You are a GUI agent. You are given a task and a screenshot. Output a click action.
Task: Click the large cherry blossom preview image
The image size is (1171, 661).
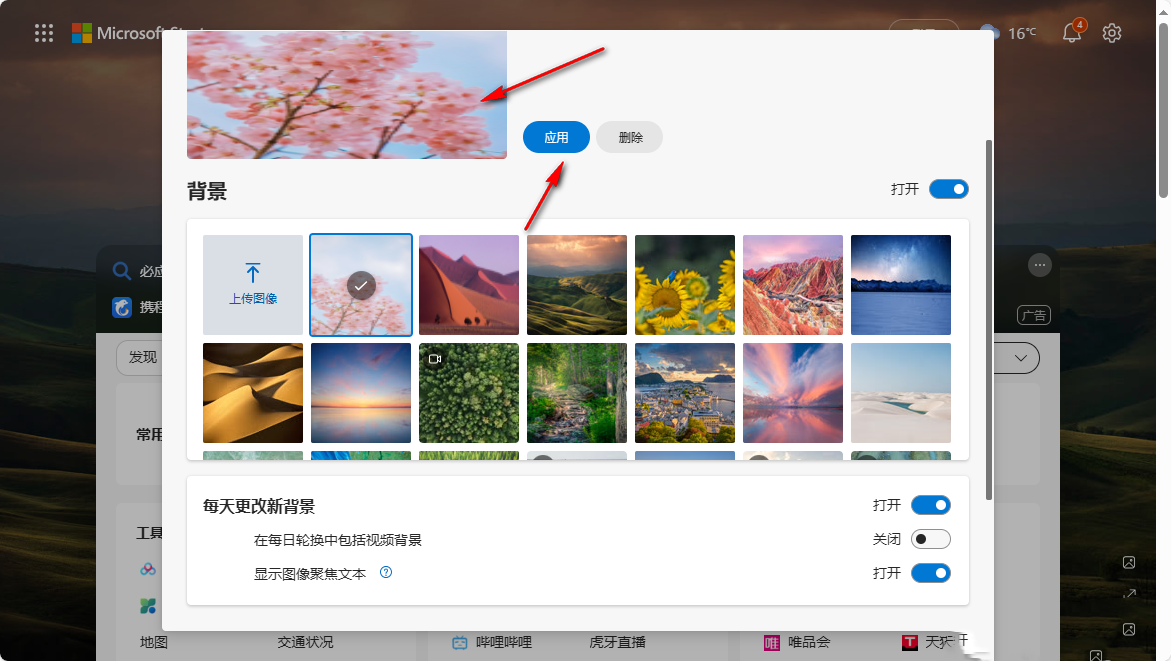pos(347,95)
